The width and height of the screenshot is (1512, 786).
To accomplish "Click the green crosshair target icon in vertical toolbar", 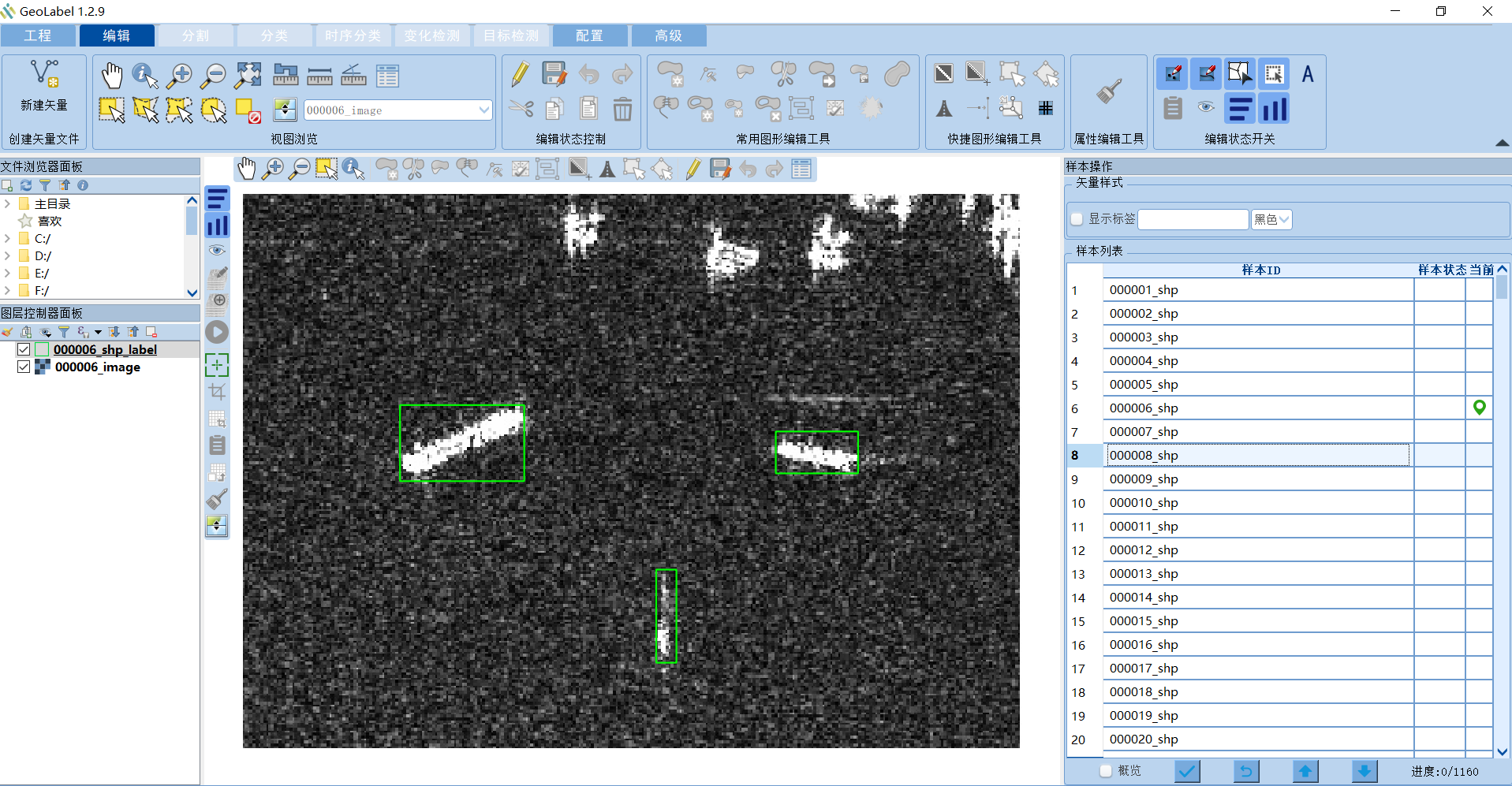I will pyautogui.click(x=217, y=365).
